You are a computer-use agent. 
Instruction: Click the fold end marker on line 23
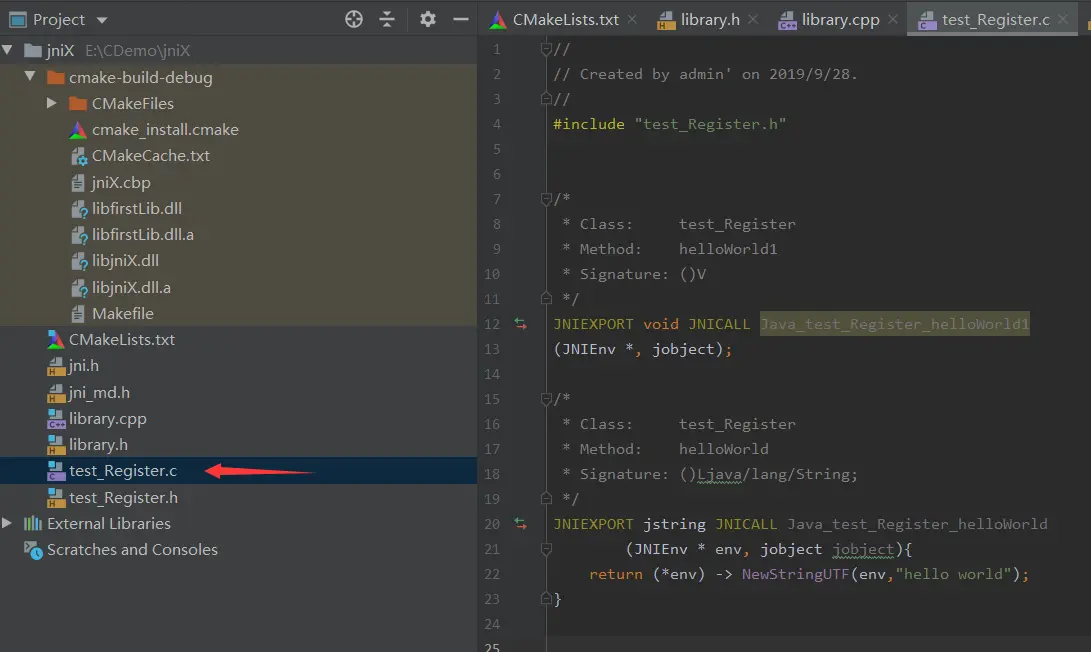(x=546, y=598)
